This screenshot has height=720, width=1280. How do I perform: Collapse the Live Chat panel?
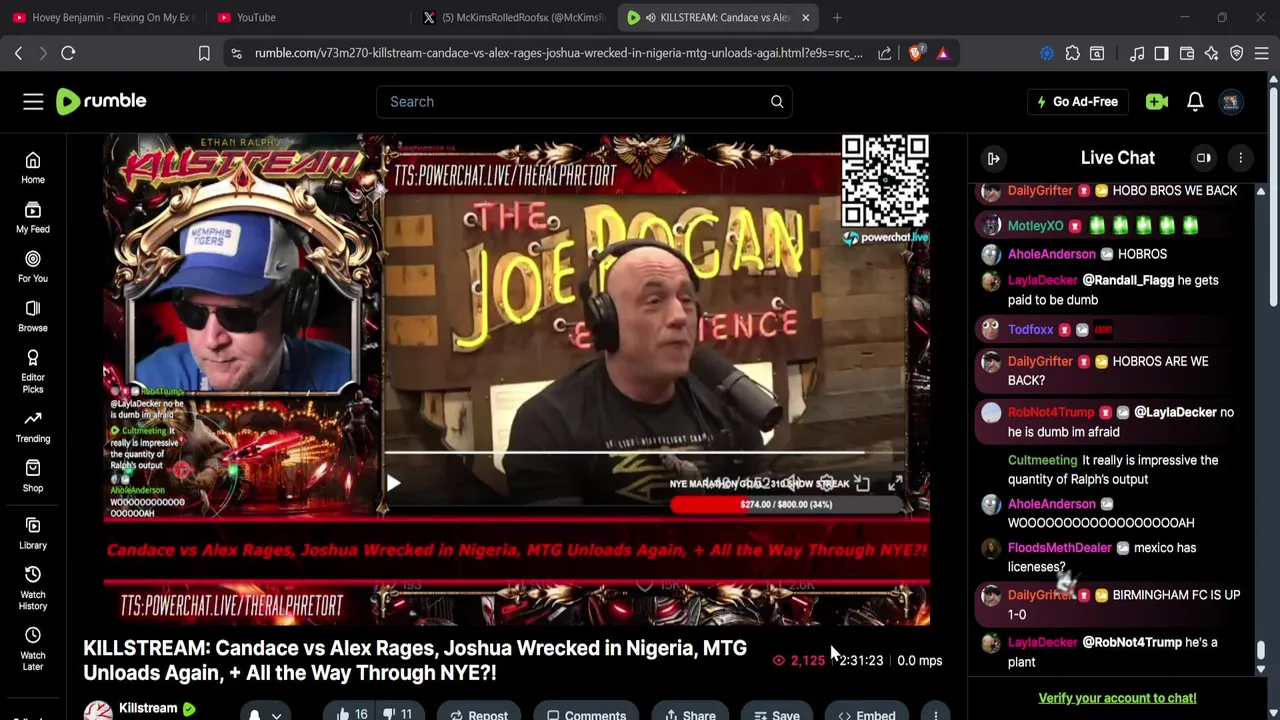993,158
